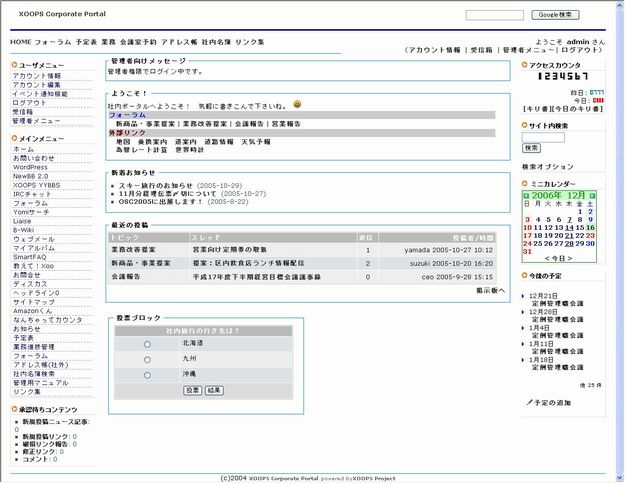Click the access counter digit image

[x=563, y=77]
